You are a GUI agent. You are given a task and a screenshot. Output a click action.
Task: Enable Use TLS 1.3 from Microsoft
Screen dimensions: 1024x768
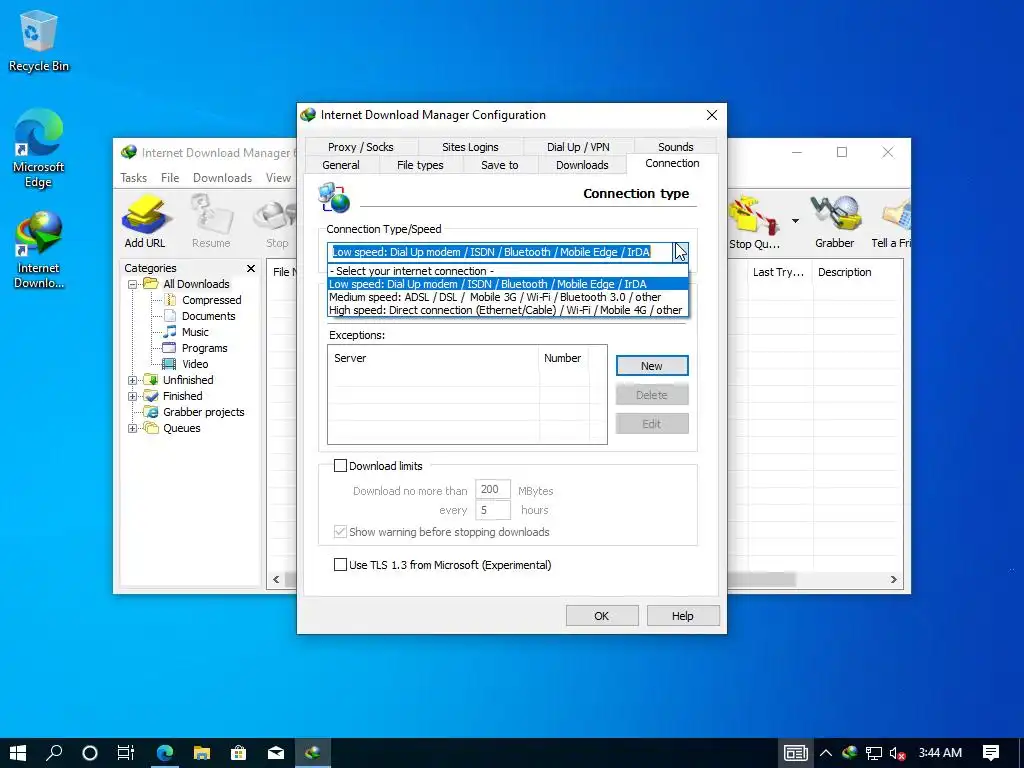pyautogui.click(x=340, y=564)
